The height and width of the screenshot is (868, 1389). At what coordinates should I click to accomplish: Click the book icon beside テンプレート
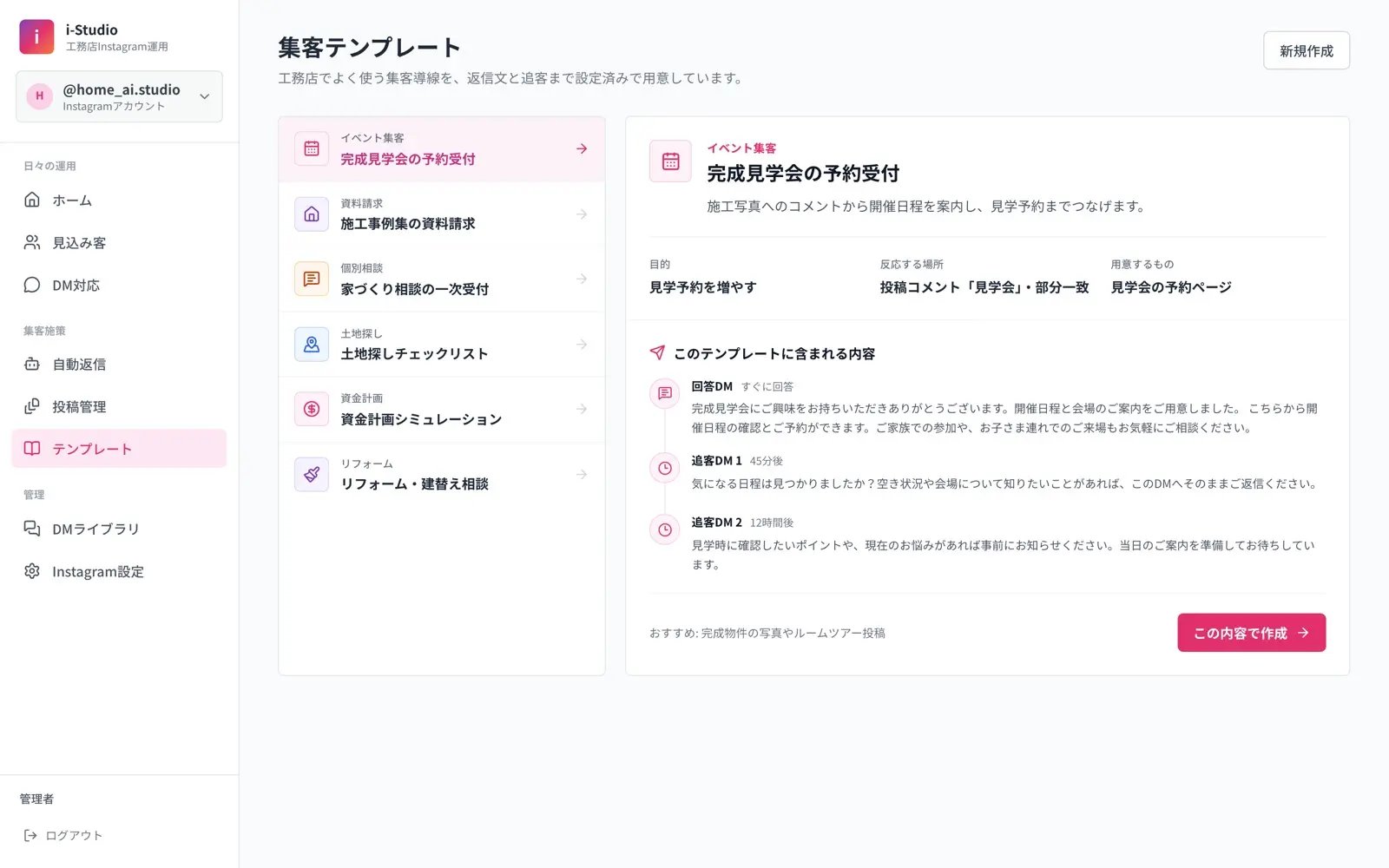32,449
